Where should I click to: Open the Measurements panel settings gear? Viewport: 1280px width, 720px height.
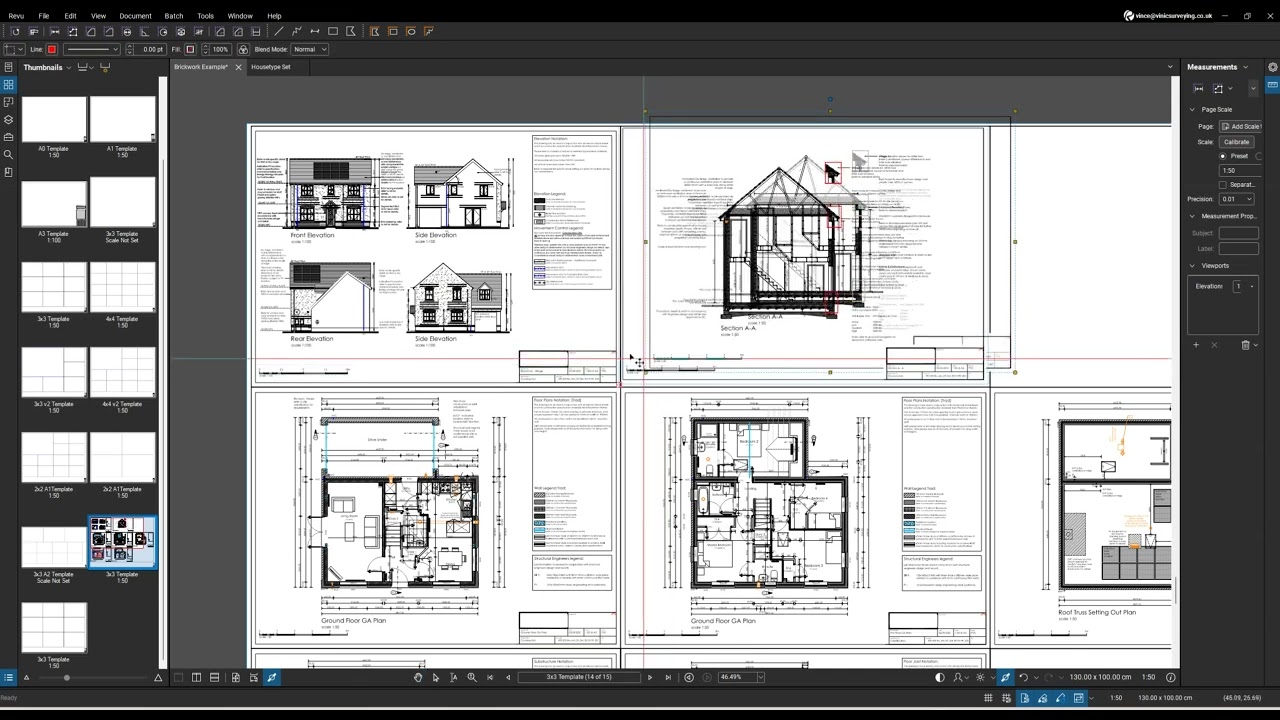pos(1272,67)
